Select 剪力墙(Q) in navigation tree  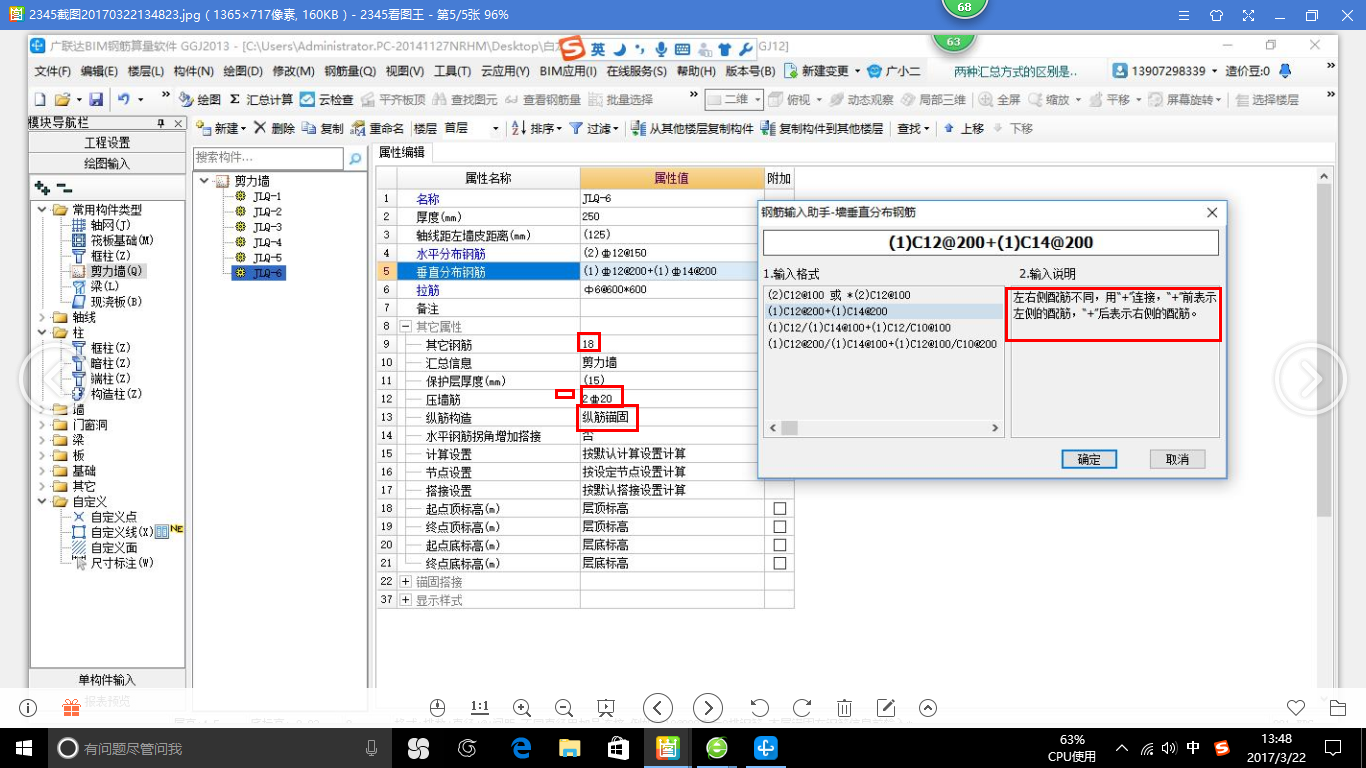[x=117, y=271]
